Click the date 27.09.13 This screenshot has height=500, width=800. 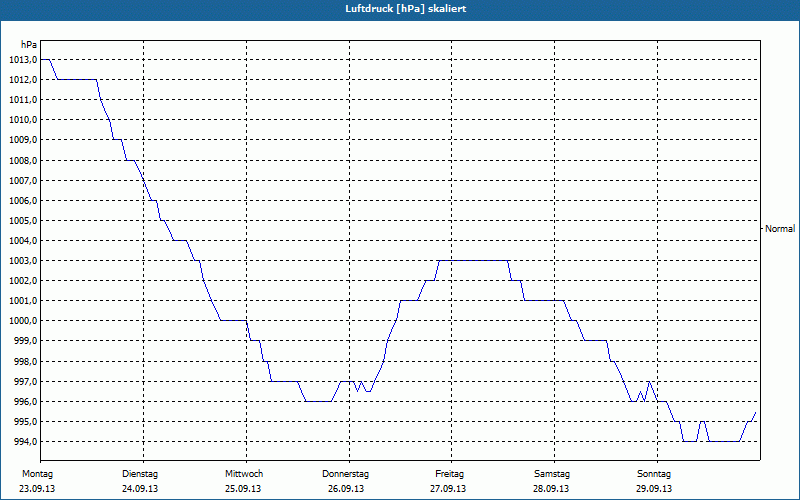448,489
